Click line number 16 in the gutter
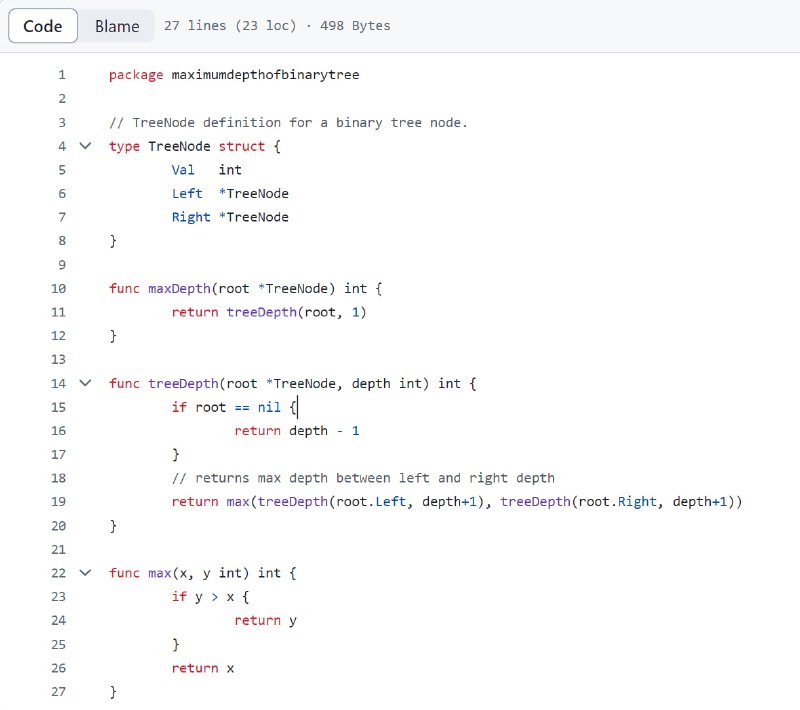The height and width of the screenshot is (710, 800). (x=59, y=431)
